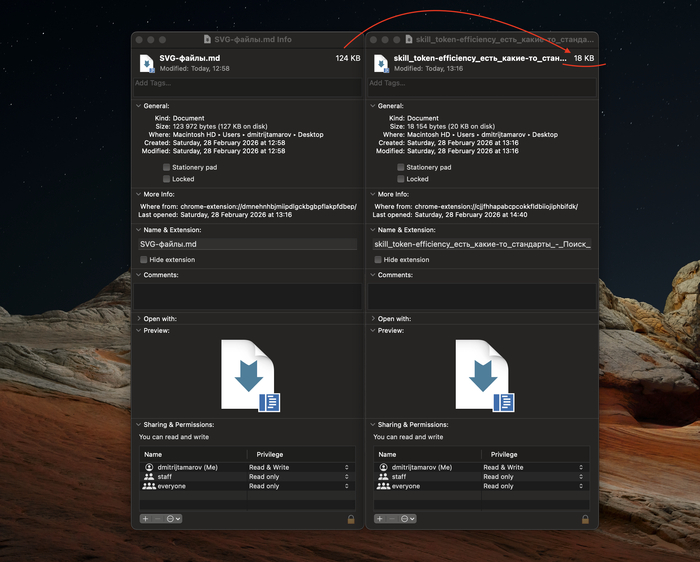Viewport: 700px width, 562px height.
Task: Click Add Tags field in skill_token-efficiency window
Action: [482, 87]
